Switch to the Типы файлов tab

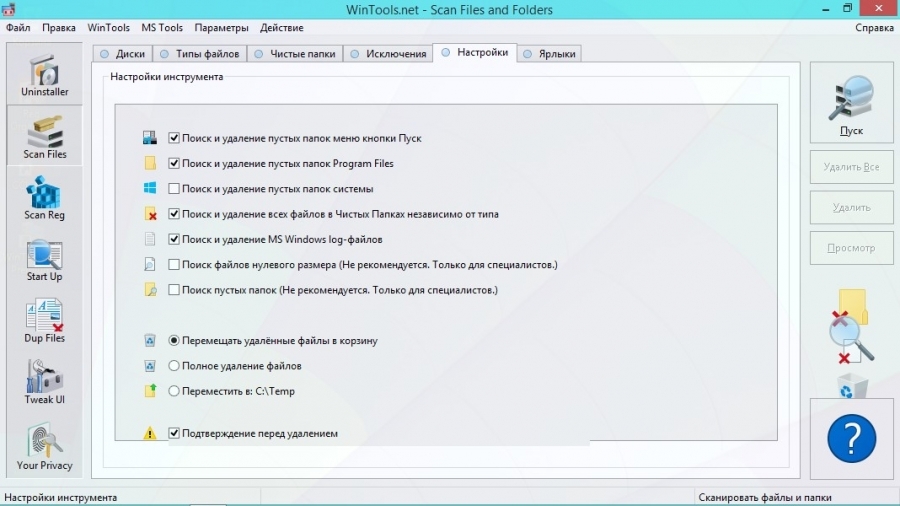tap(200, 53)
